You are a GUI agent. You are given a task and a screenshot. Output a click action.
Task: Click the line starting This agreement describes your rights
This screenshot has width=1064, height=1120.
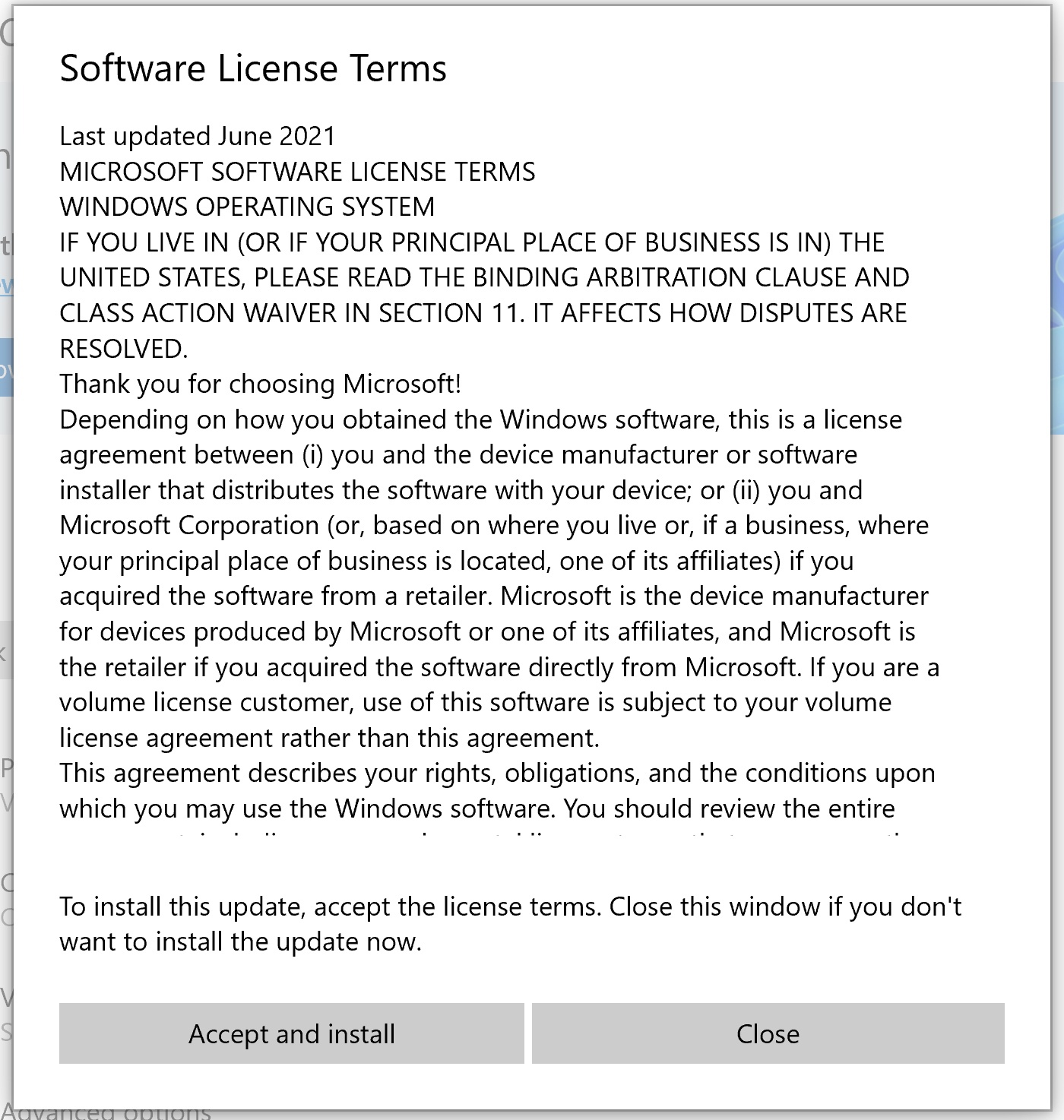pos(497,773)
